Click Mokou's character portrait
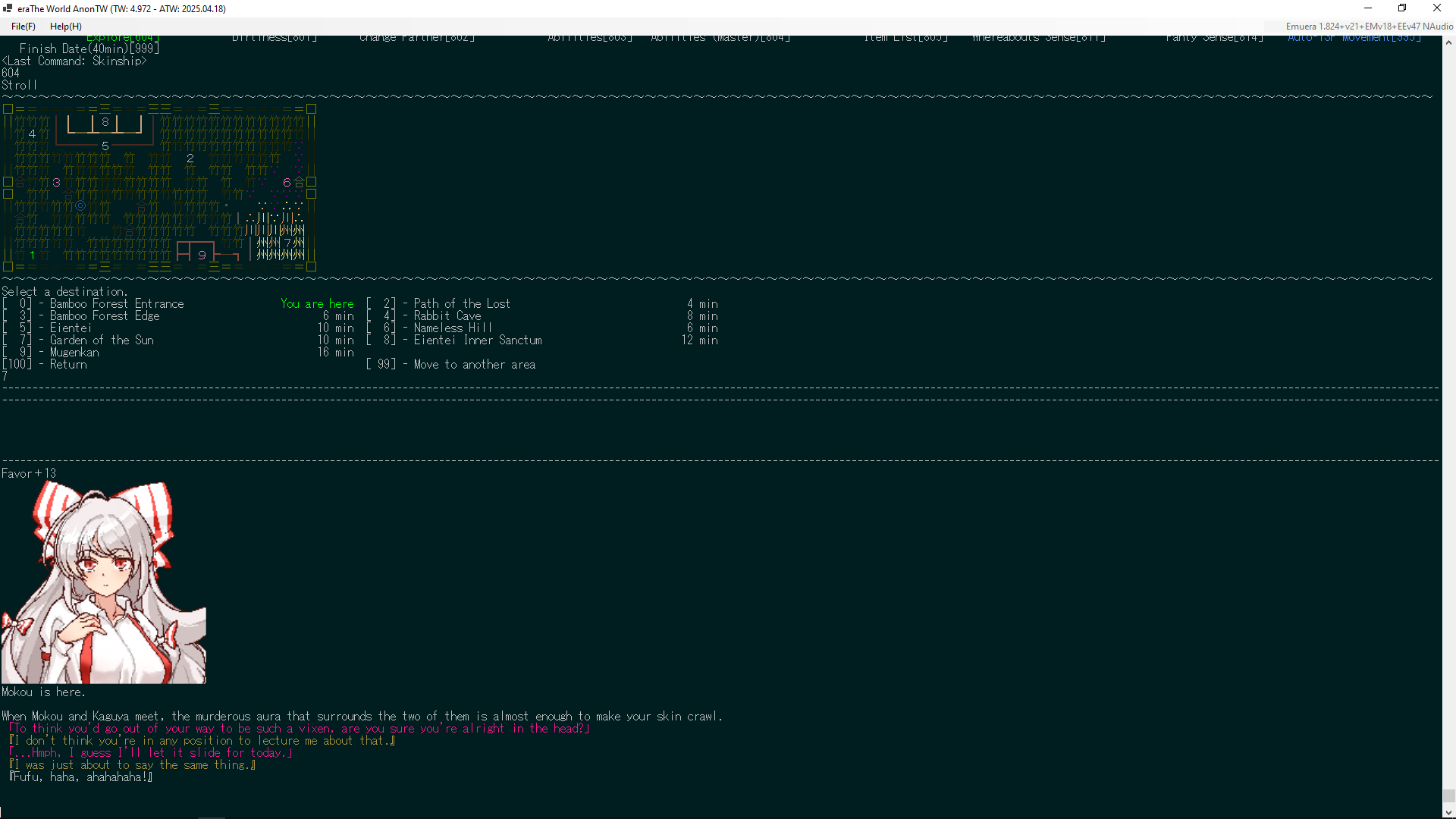Viewport: 1456px width, 819px height. pyautogui.click(x=103, y=582)
